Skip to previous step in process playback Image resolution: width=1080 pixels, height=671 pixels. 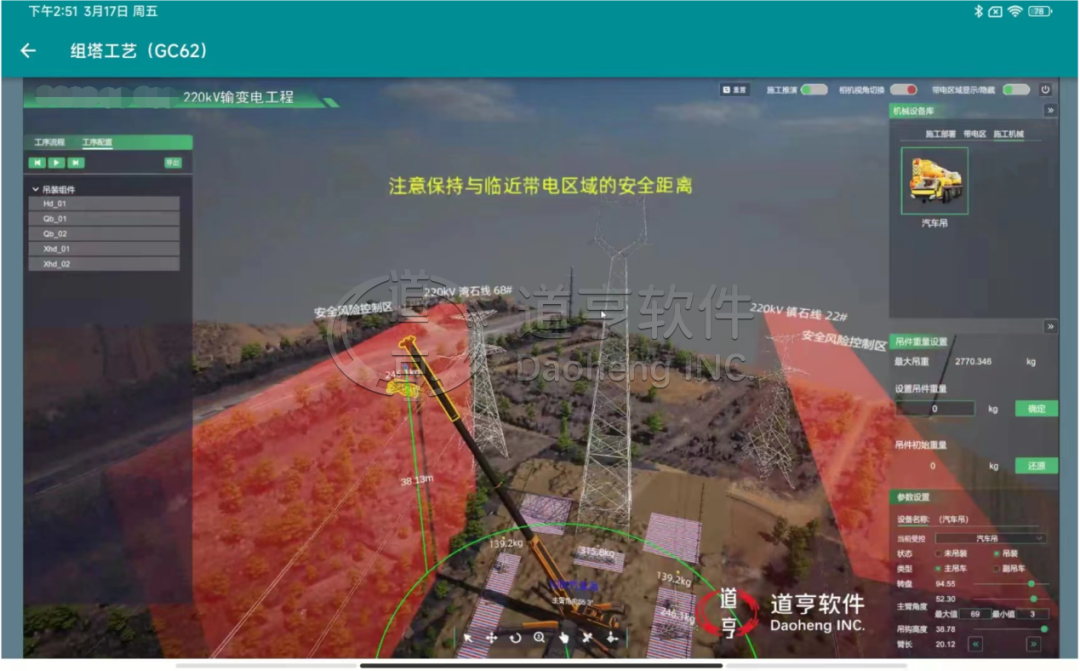click(x=37, y=162)
